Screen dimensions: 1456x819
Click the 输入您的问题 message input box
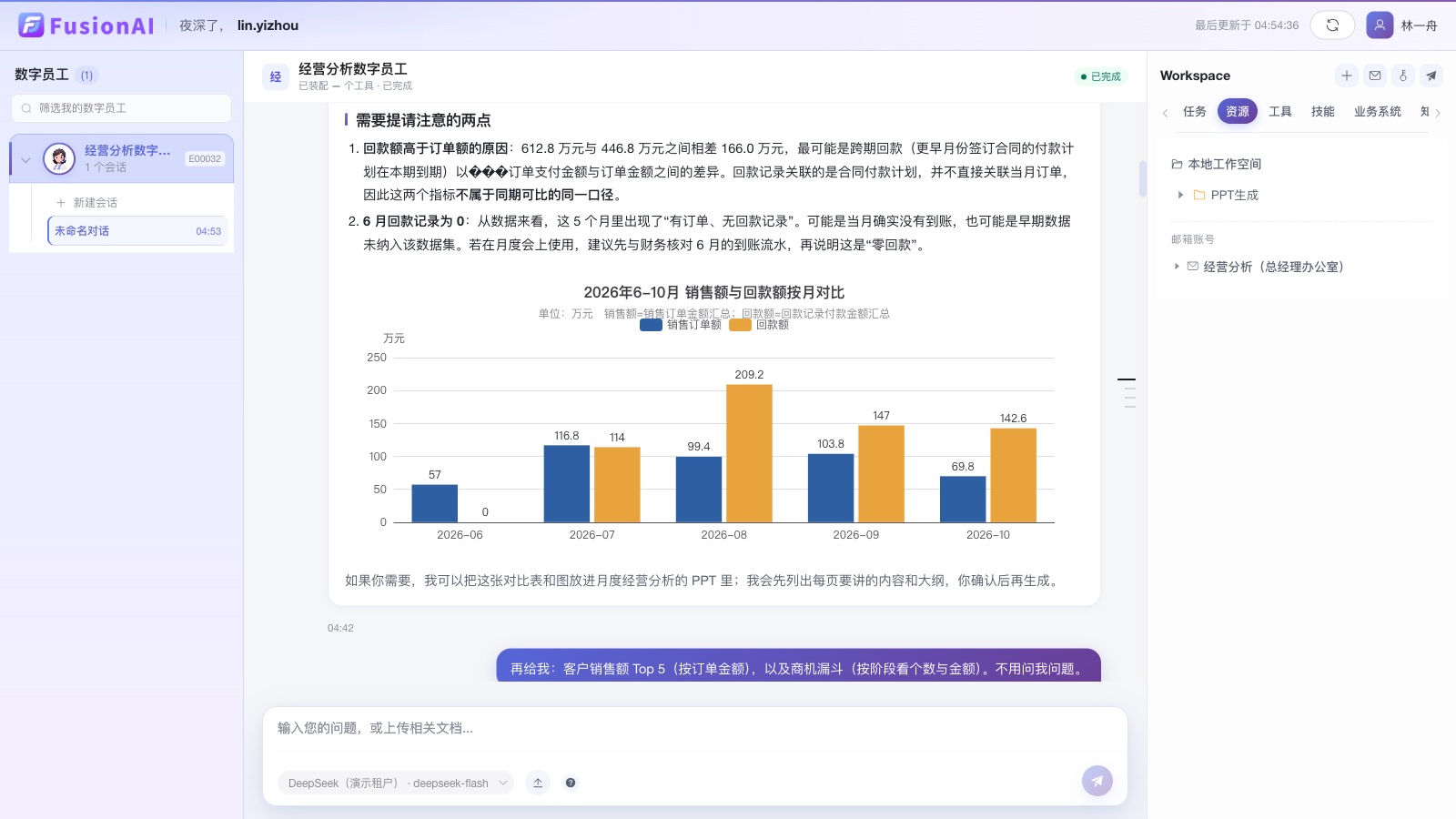(x=695, y=729)
